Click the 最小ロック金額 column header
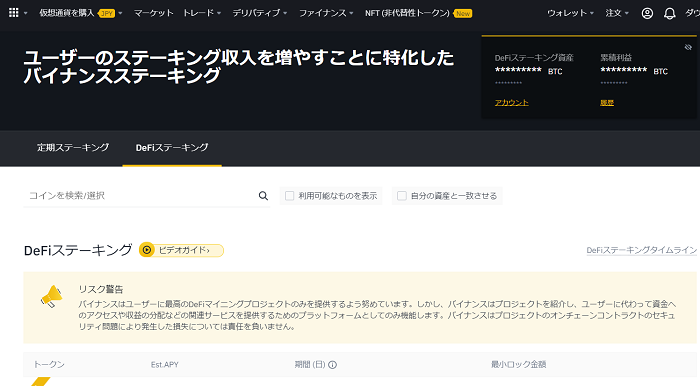 coord(518,365)
